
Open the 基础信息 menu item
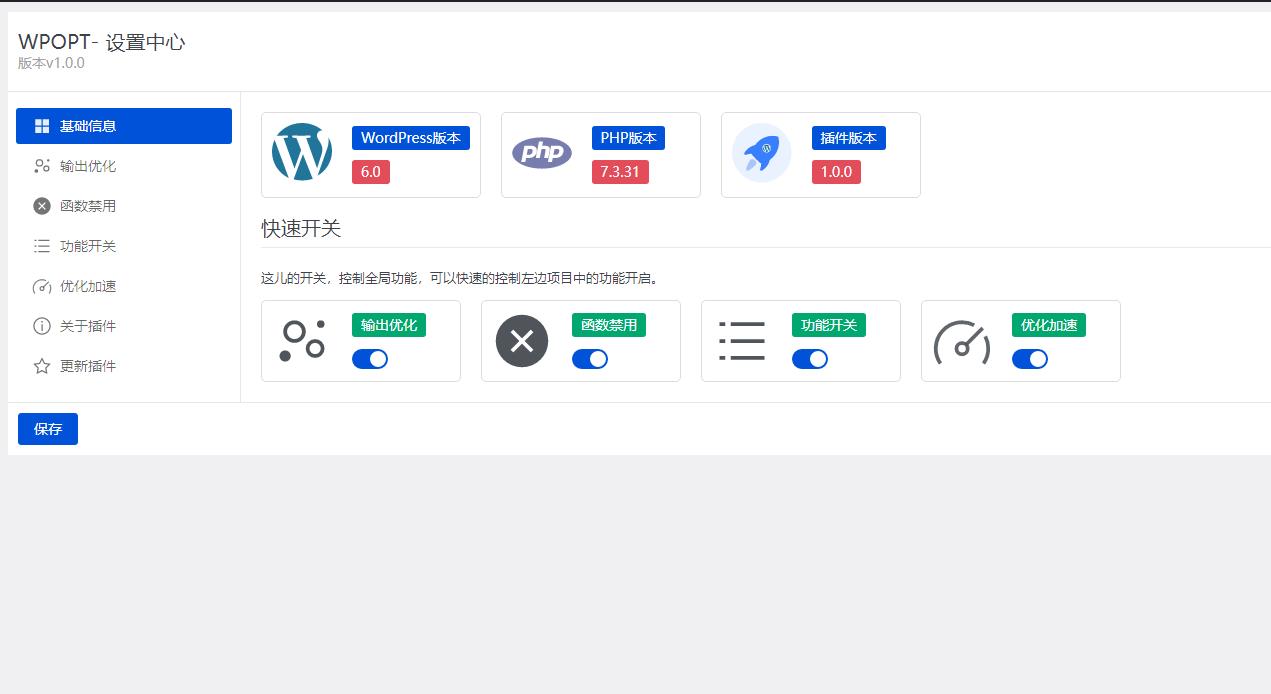point(124,126)
